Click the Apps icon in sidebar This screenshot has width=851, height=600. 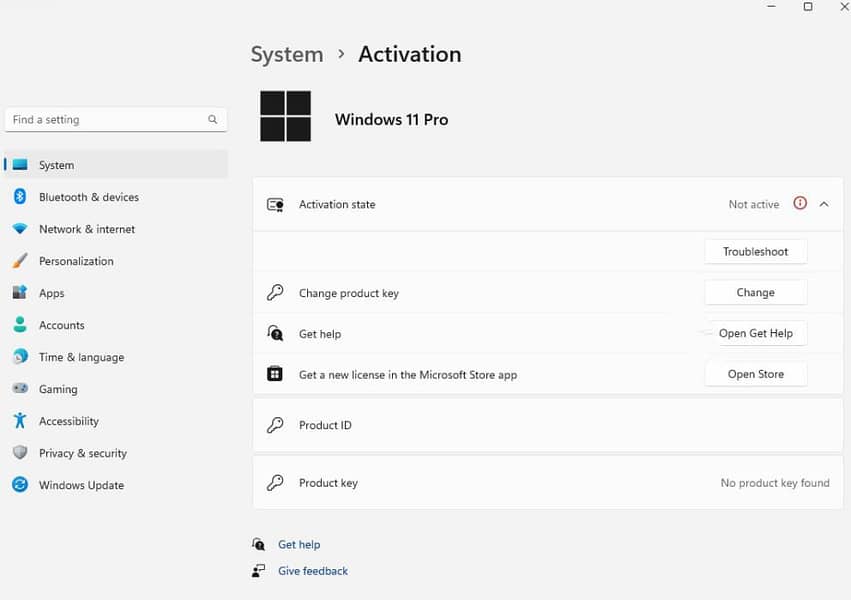tap(20, 293)
